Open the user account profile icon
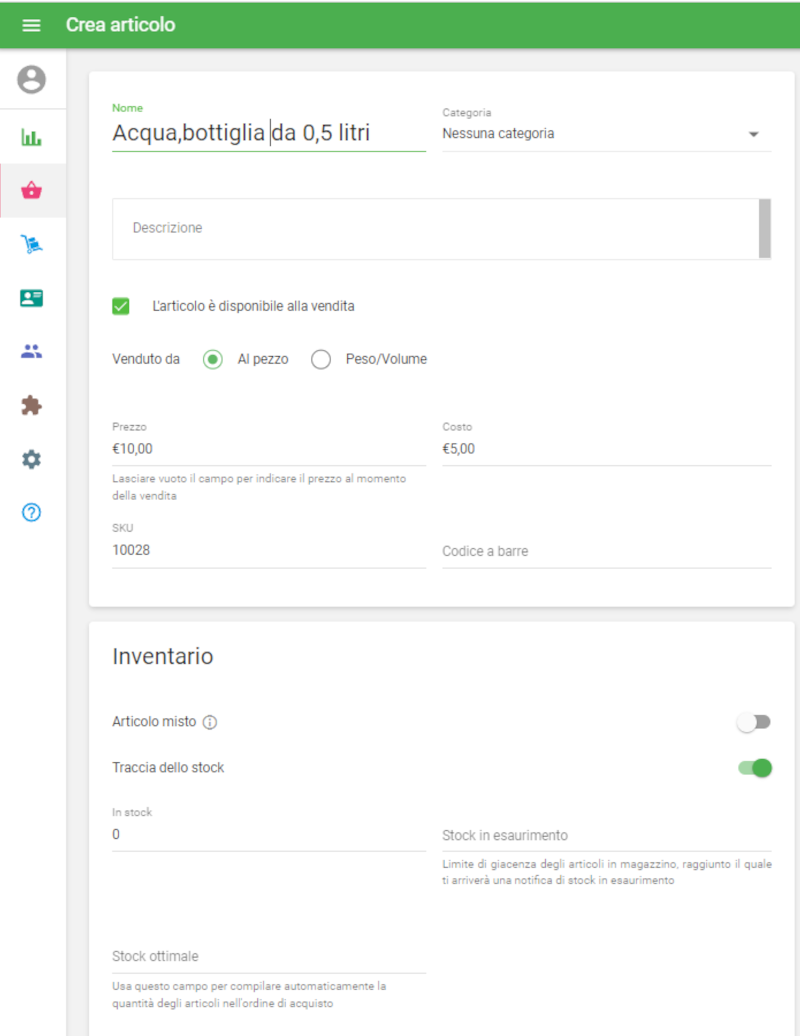Screen dimensions: 800x1036 [x=32, y=80]
